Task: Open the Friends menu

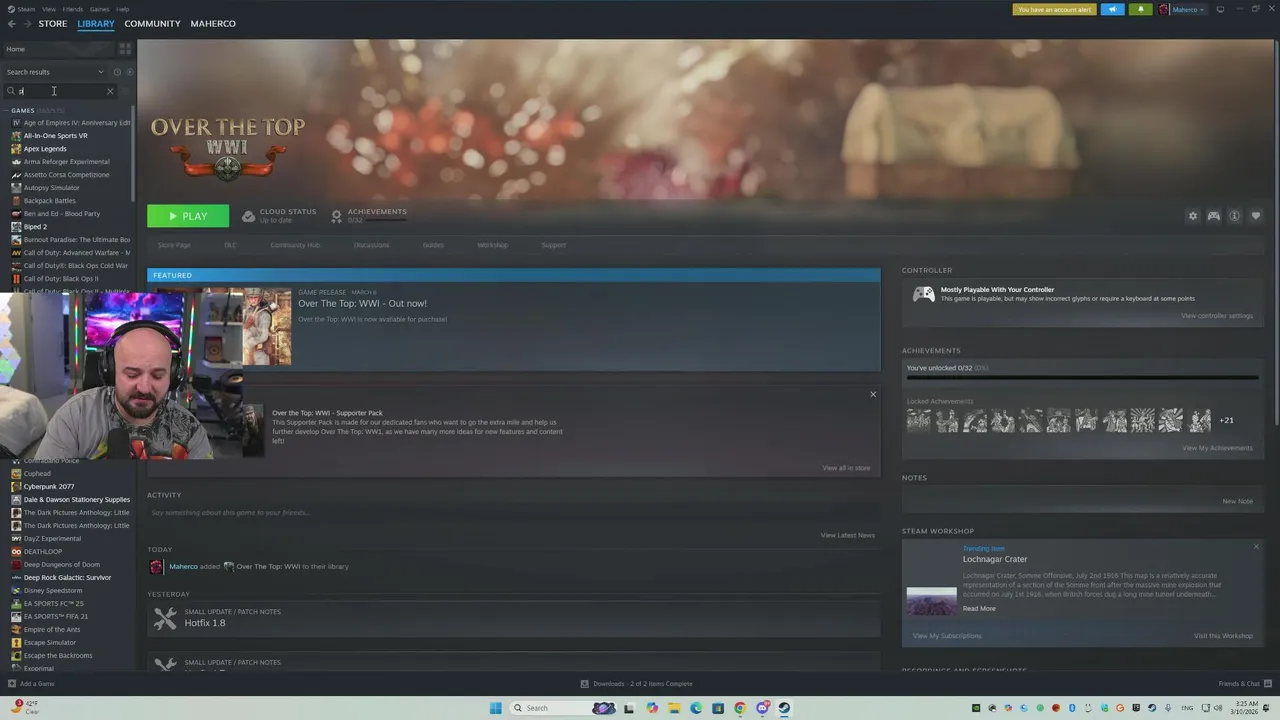Action: point(73,9)
